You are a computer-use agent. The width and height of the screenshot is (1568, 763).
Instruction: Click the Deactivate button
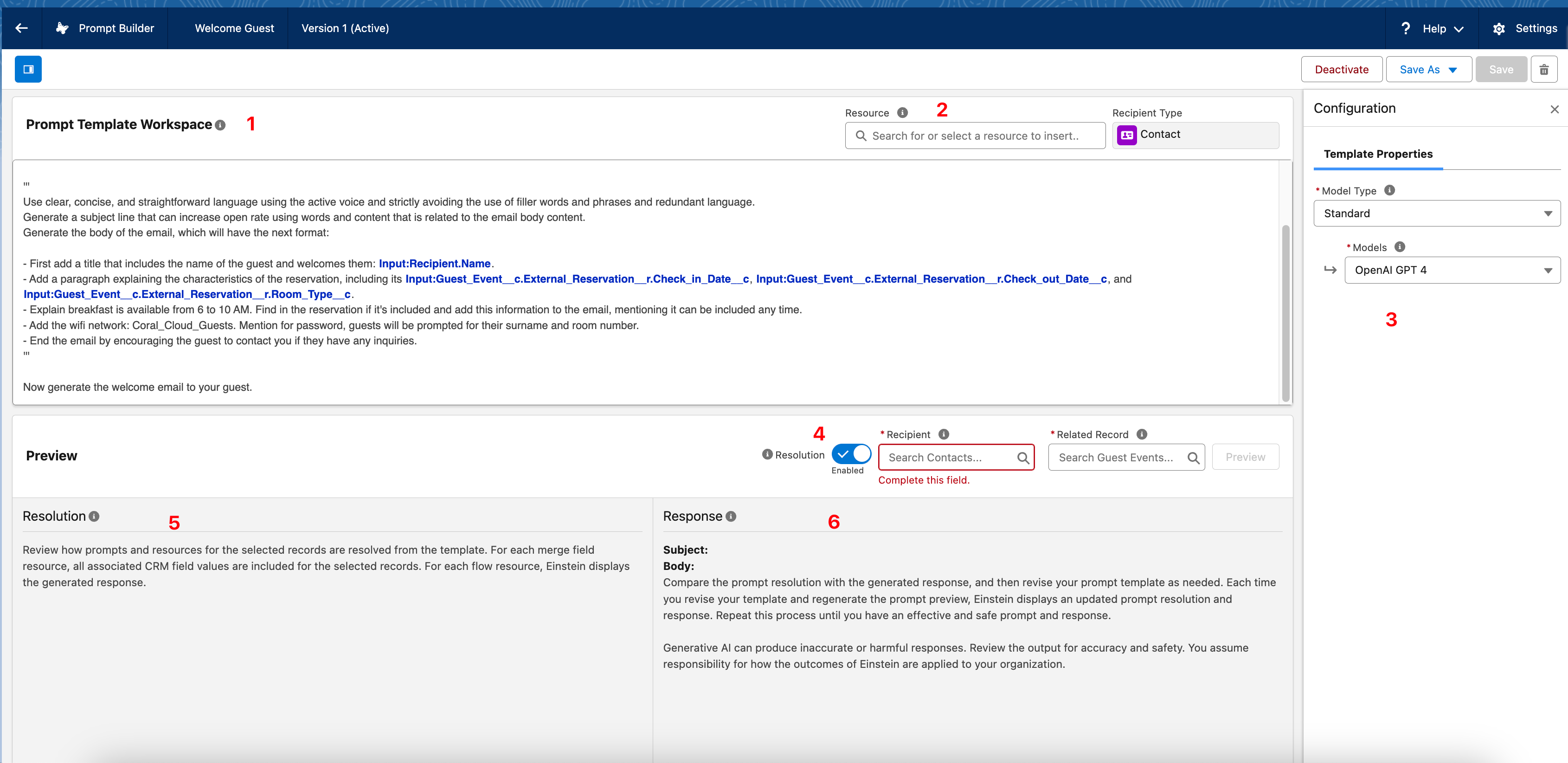[x=1341, y=70]
